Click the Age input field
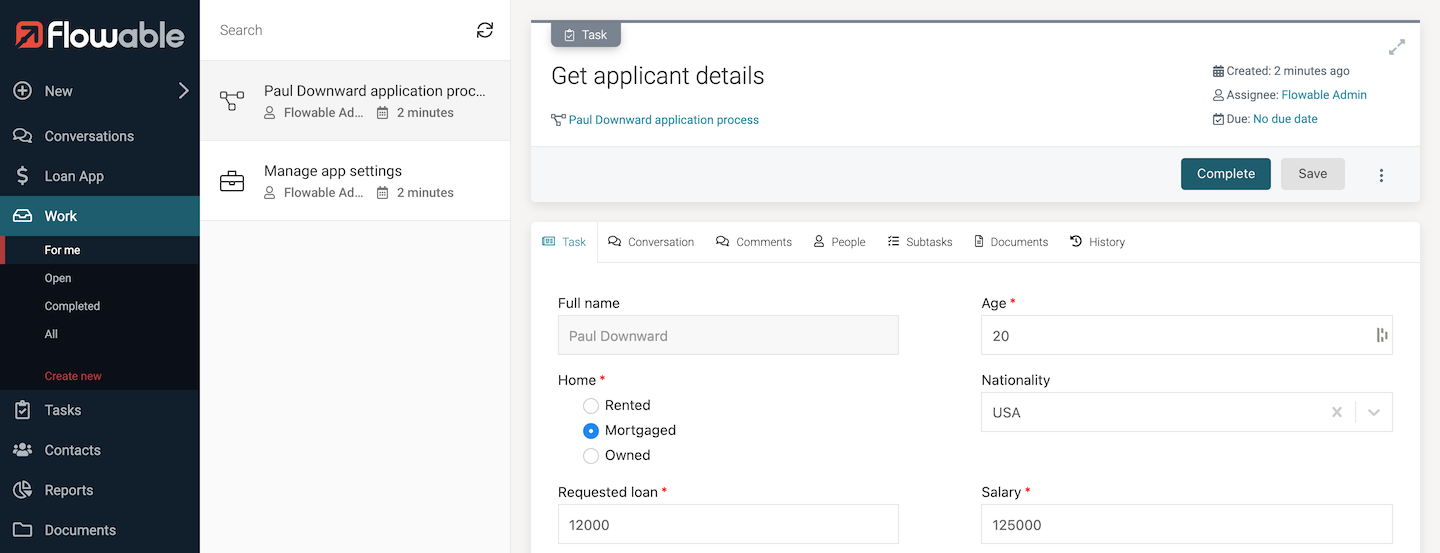This screenshot has width=1440, height=553. [x=1187, y=336]
